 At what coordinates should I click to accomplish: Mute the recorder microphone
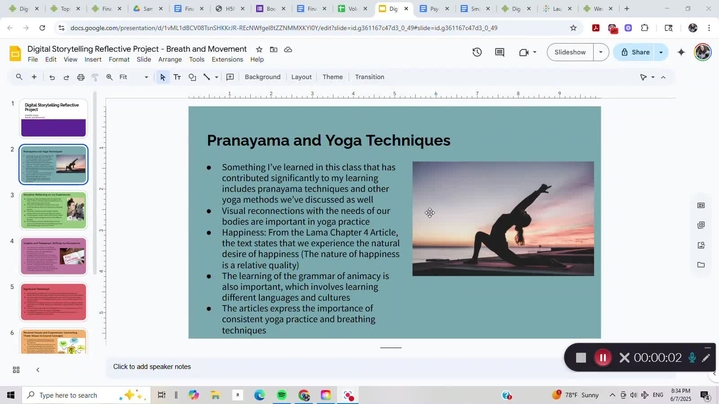click(x=691, y=357)
